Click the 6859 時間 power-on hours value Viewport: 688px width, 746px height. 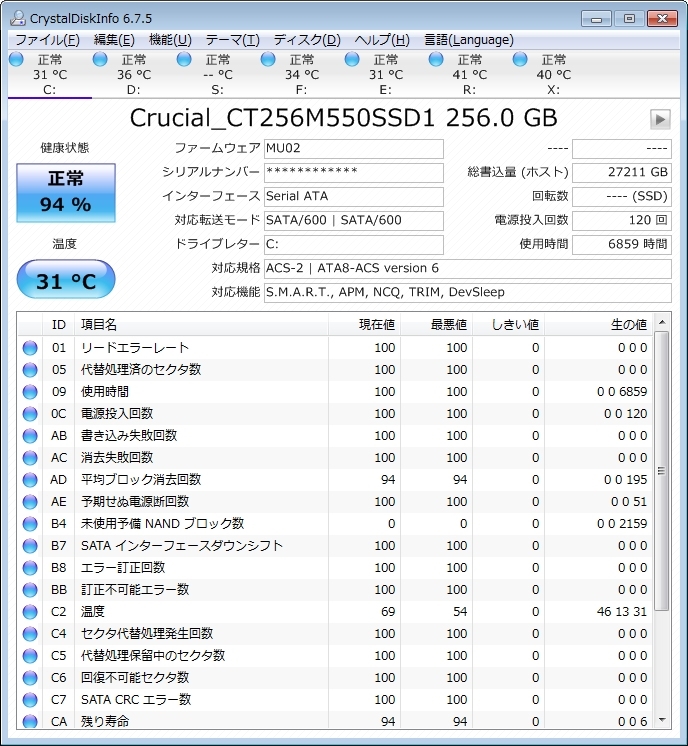(x=622, y=245)
